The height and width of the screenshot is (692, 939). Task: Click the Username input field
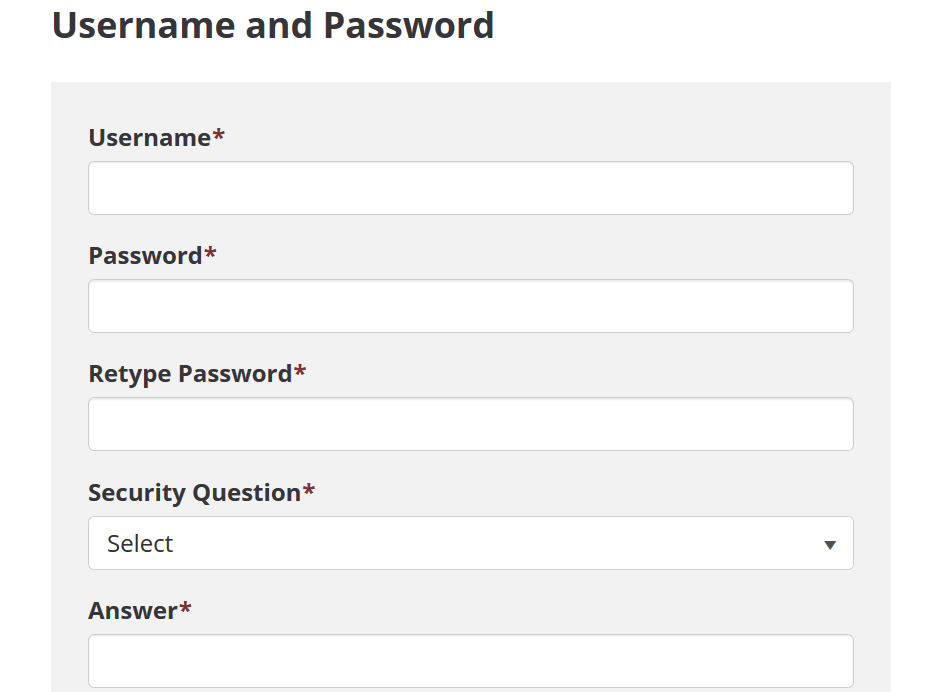click(x=471, y=188)
